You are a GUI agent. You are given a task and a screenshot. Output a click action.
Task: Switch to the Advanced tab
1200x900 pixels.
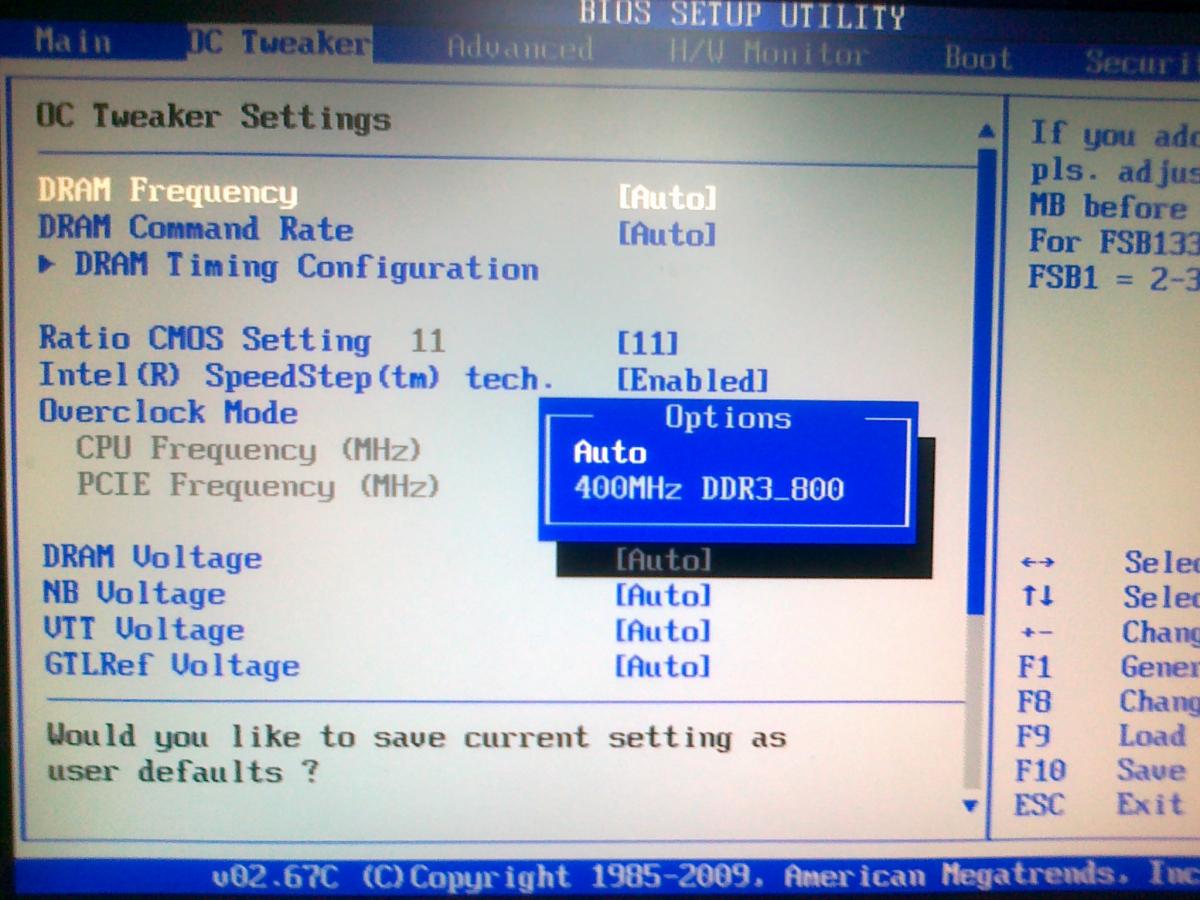click(520, 49)
